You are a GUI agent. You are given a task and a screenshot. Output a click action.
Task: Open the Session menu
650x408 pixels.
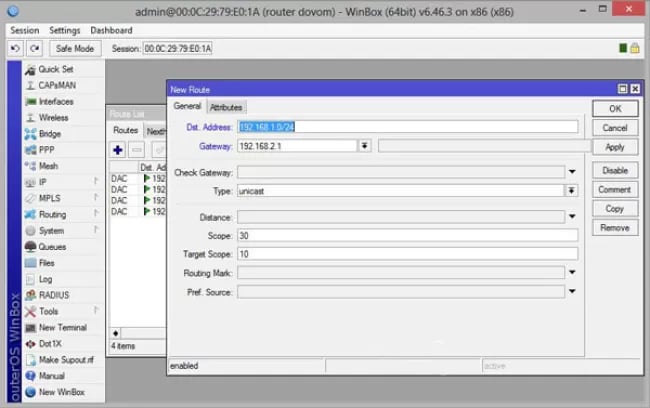click(x=24, y=30)
